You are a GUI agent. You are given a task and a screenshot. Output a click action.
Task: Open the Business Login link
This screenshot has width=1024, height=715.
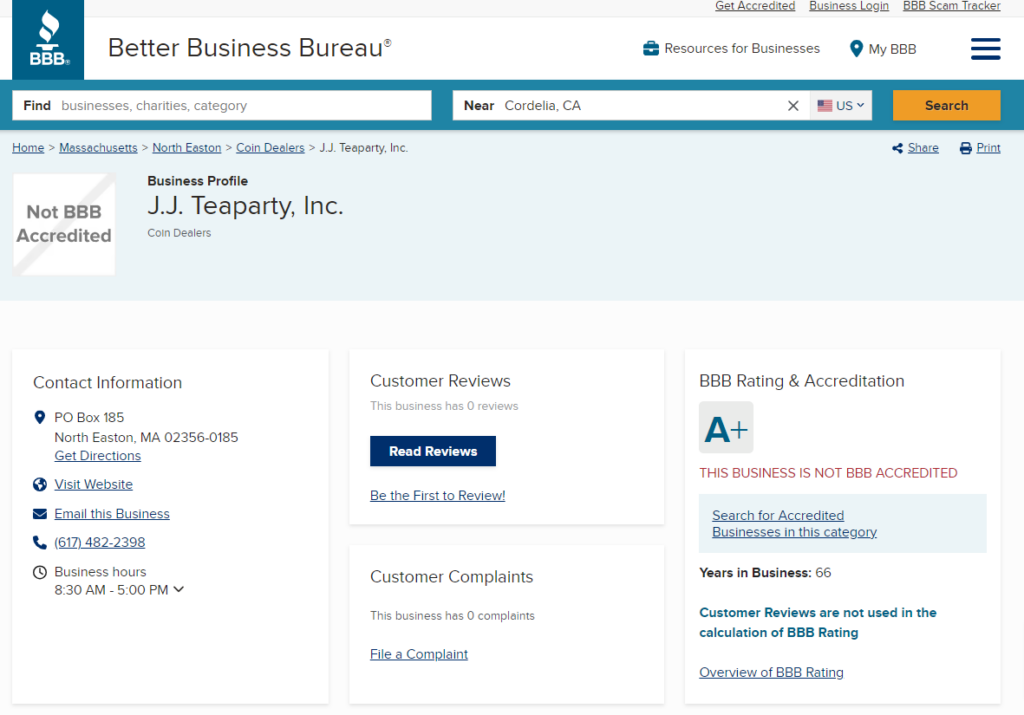pyautogui.click(x=849, y=6)
